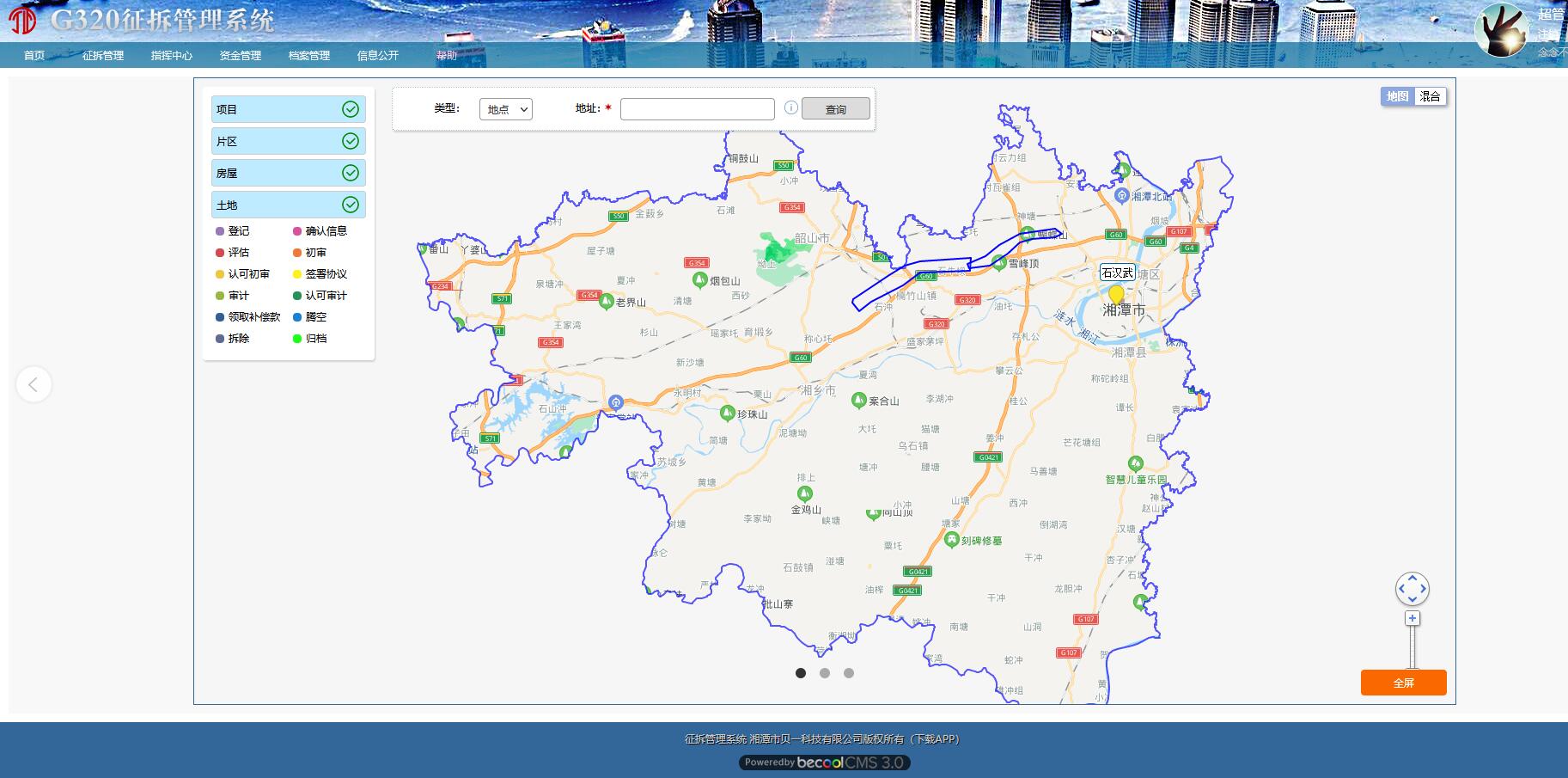This screenshot has height=778, width=1568.
Task: Click the map zoom-in plus button
Action: (1412, 618)
